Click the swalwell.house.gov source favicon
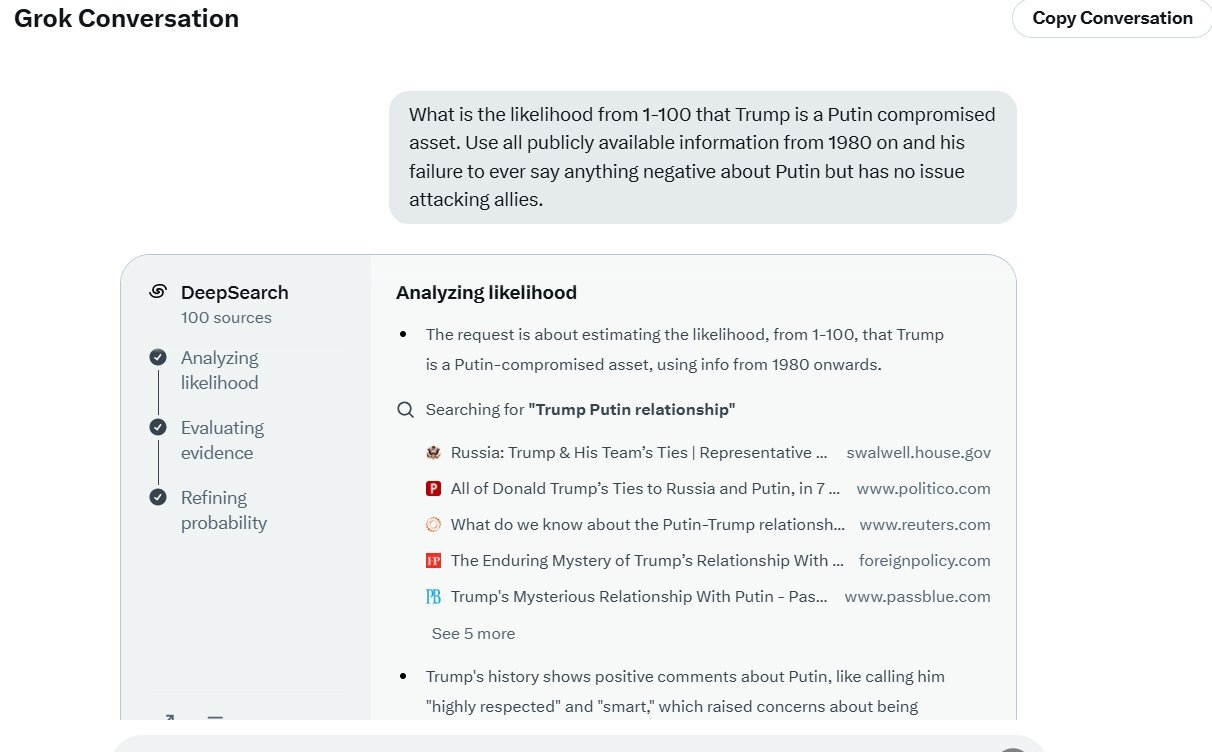Viewport: 1212px width, 752px height. 433,453
